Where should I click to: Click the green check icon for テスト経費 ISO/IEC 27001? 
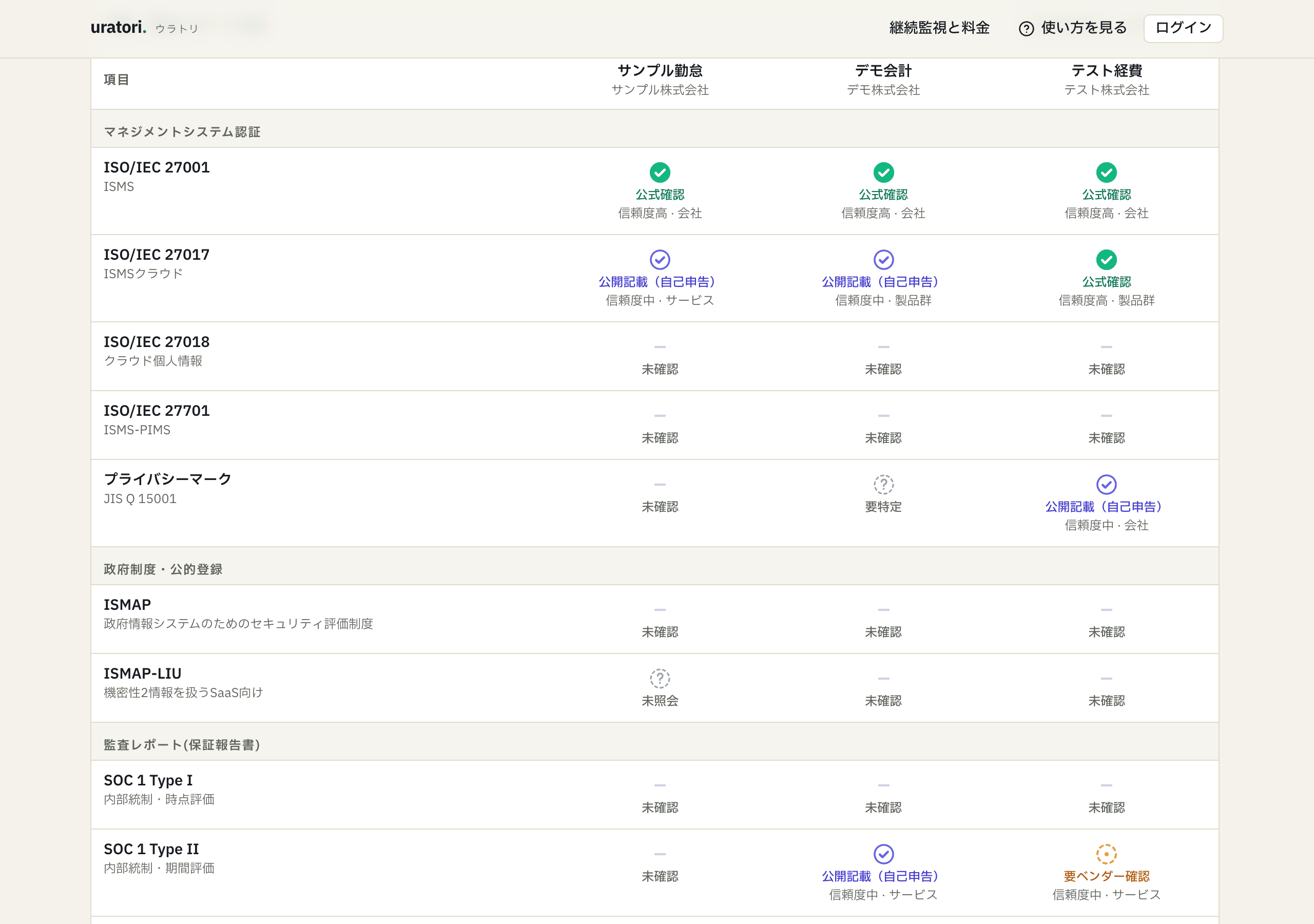click(x=1106, y=172)
